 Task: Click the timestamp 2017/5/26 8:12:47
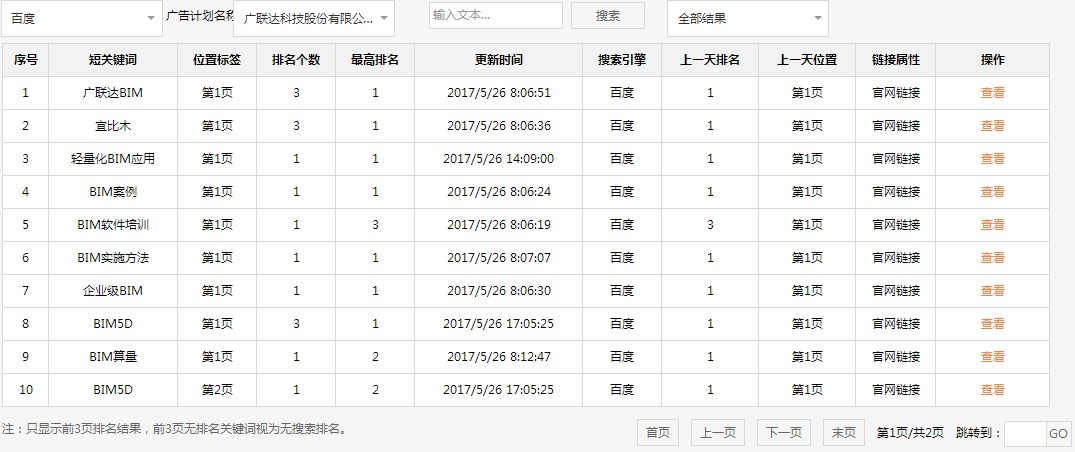point(498,357)
